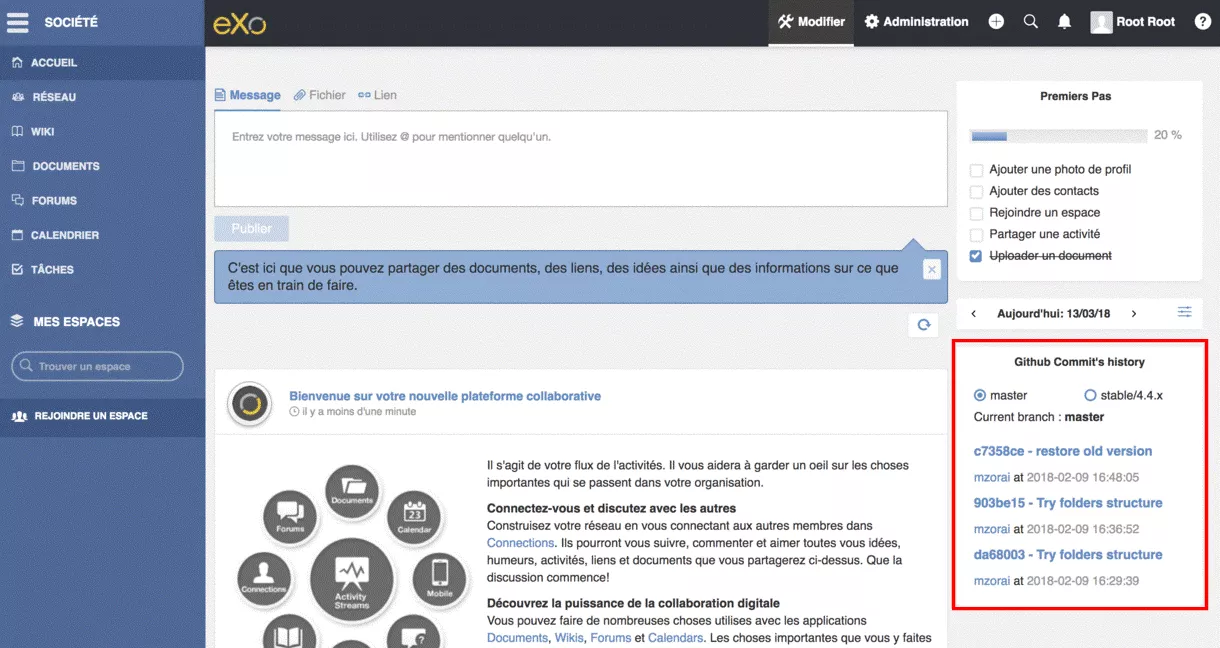Follow the Wikis link in welcome text

(x=569, y=638)
